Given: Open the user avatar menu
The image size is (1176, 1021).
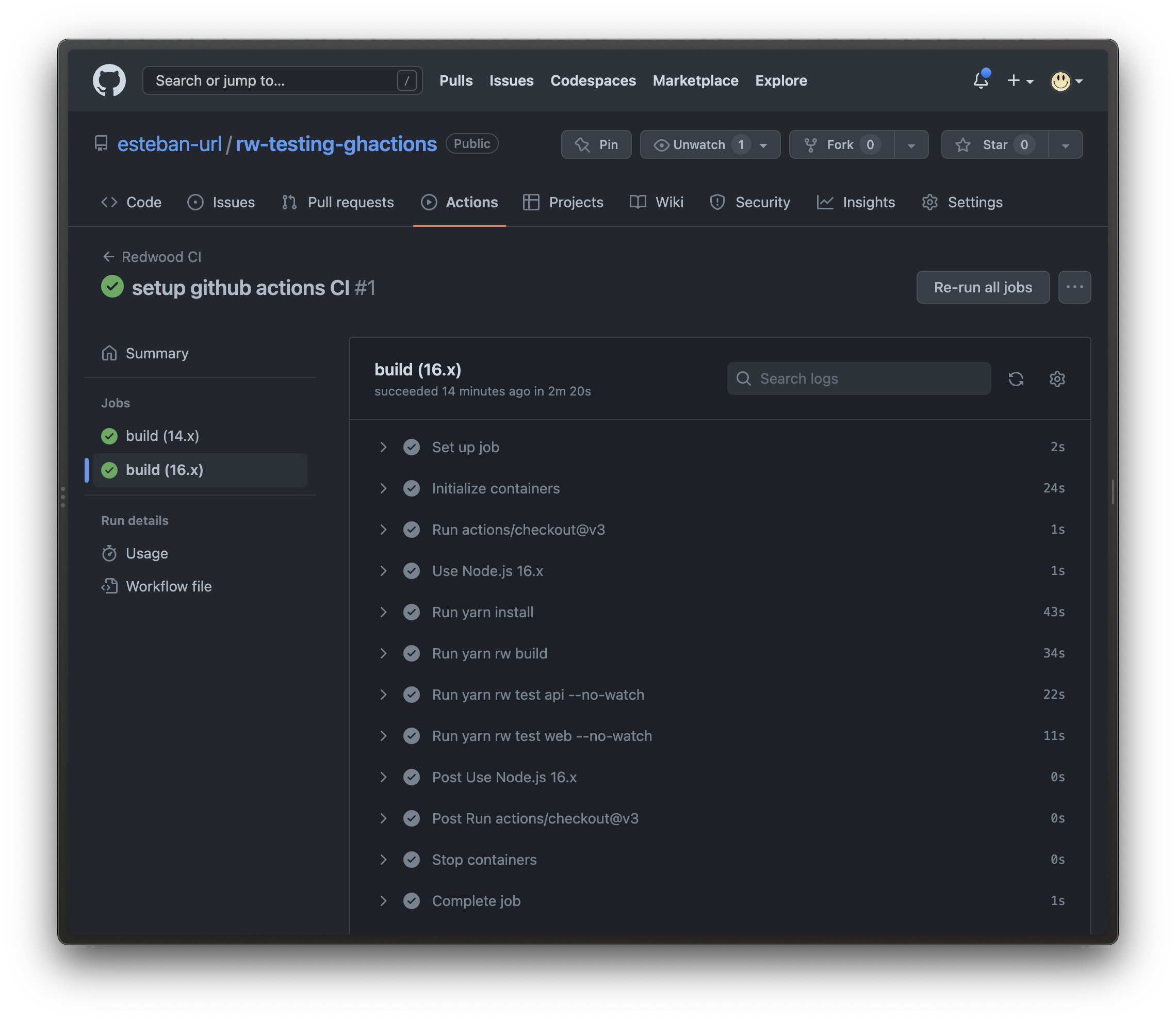Looking at the screenshot, I should click(x=1066, y=81).
